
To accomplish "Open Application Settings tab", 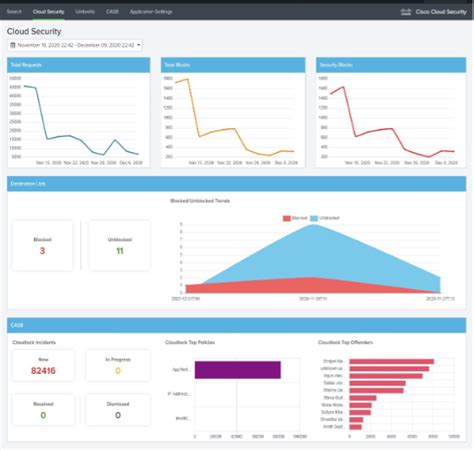I will coord(151,12).
